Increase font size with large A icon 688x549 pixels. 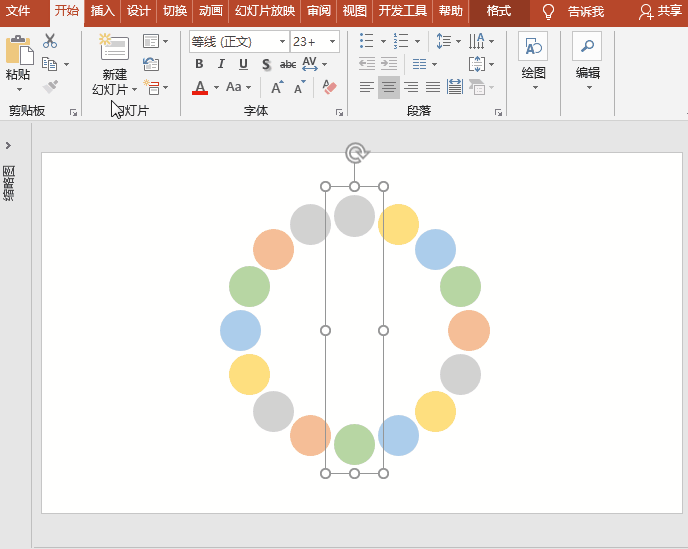coord(277,87)
